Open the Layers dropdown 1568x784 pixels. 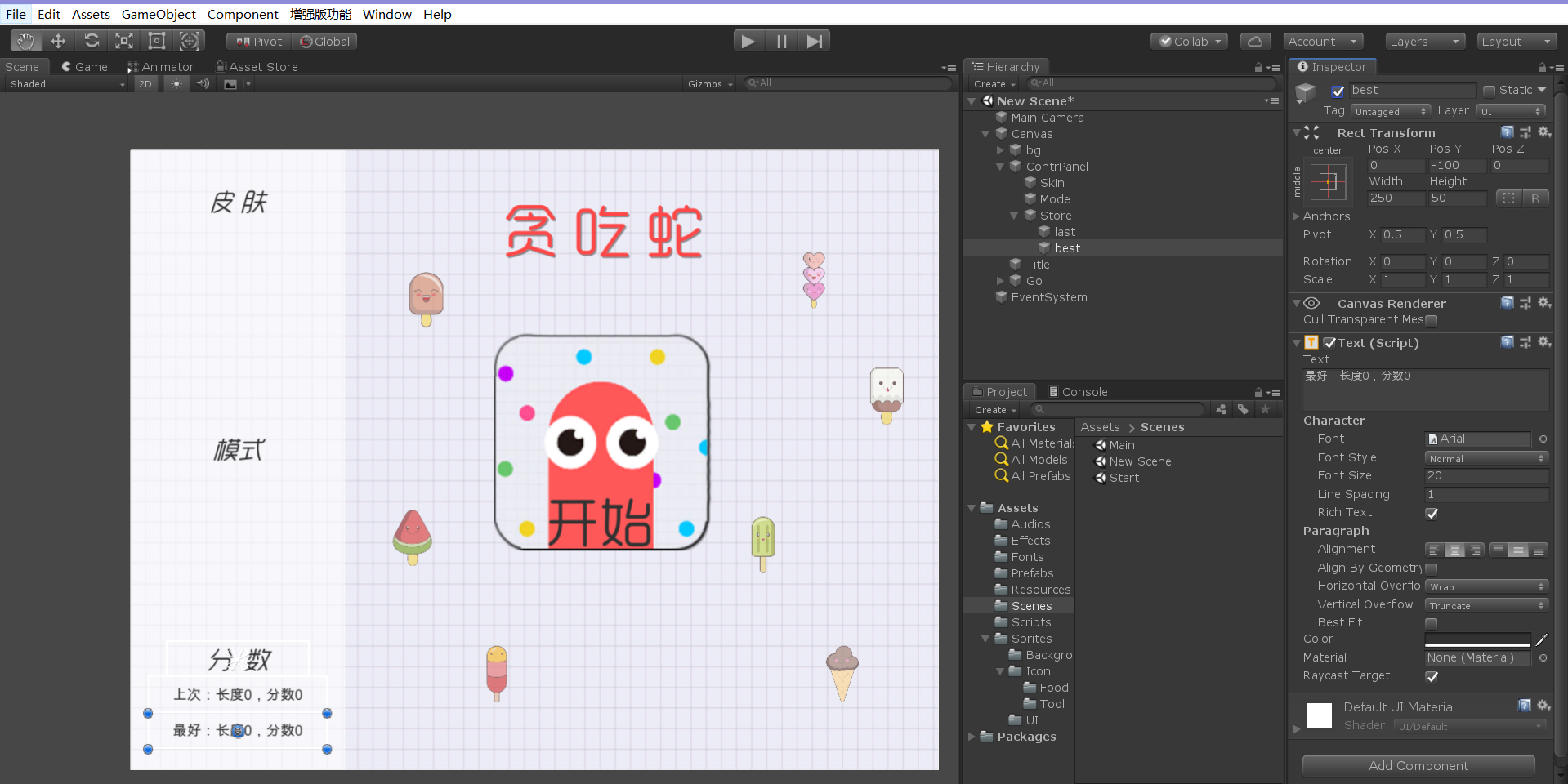pos(1426,41)
